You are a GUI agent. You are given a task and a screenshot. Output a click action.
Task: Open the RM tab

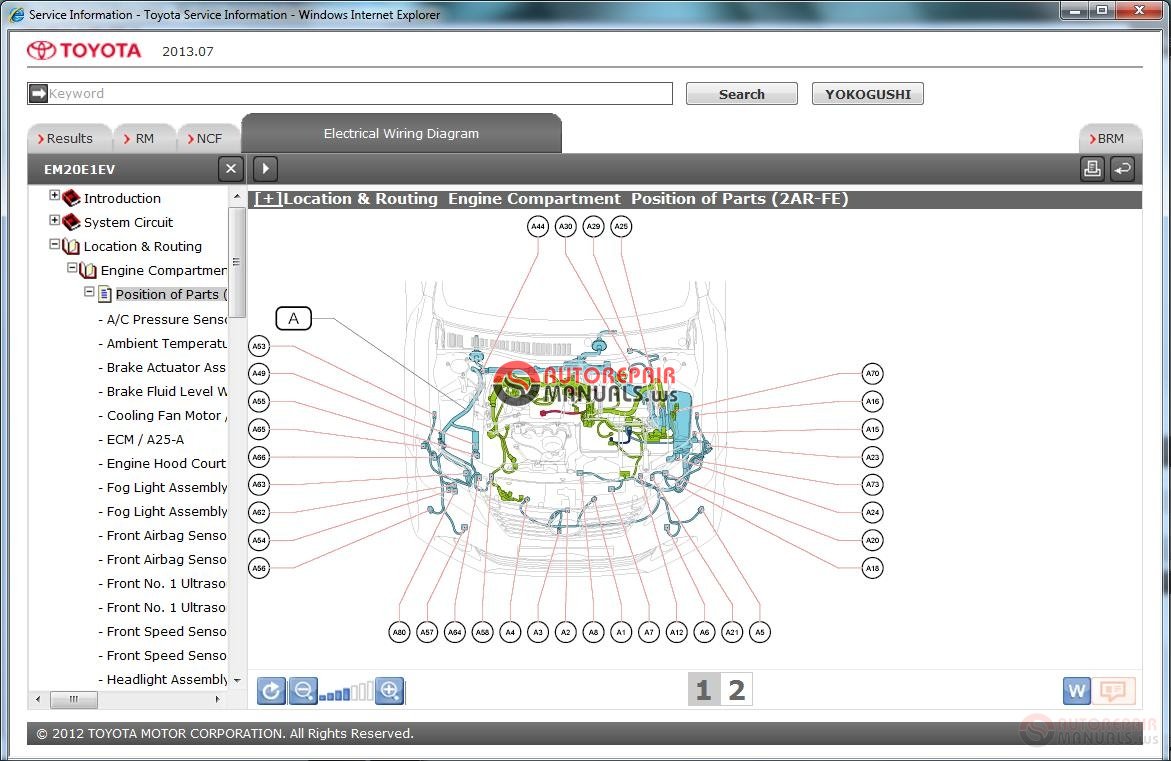pos(144,138)
